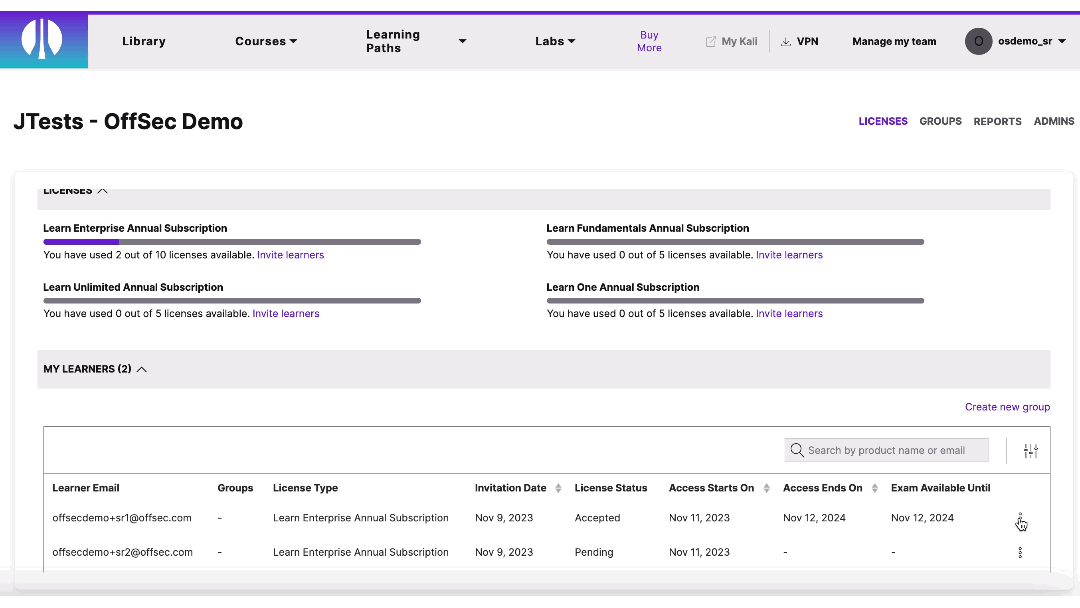
Task: Open the Courses dropdown menu
Action: tap(265, 41)
